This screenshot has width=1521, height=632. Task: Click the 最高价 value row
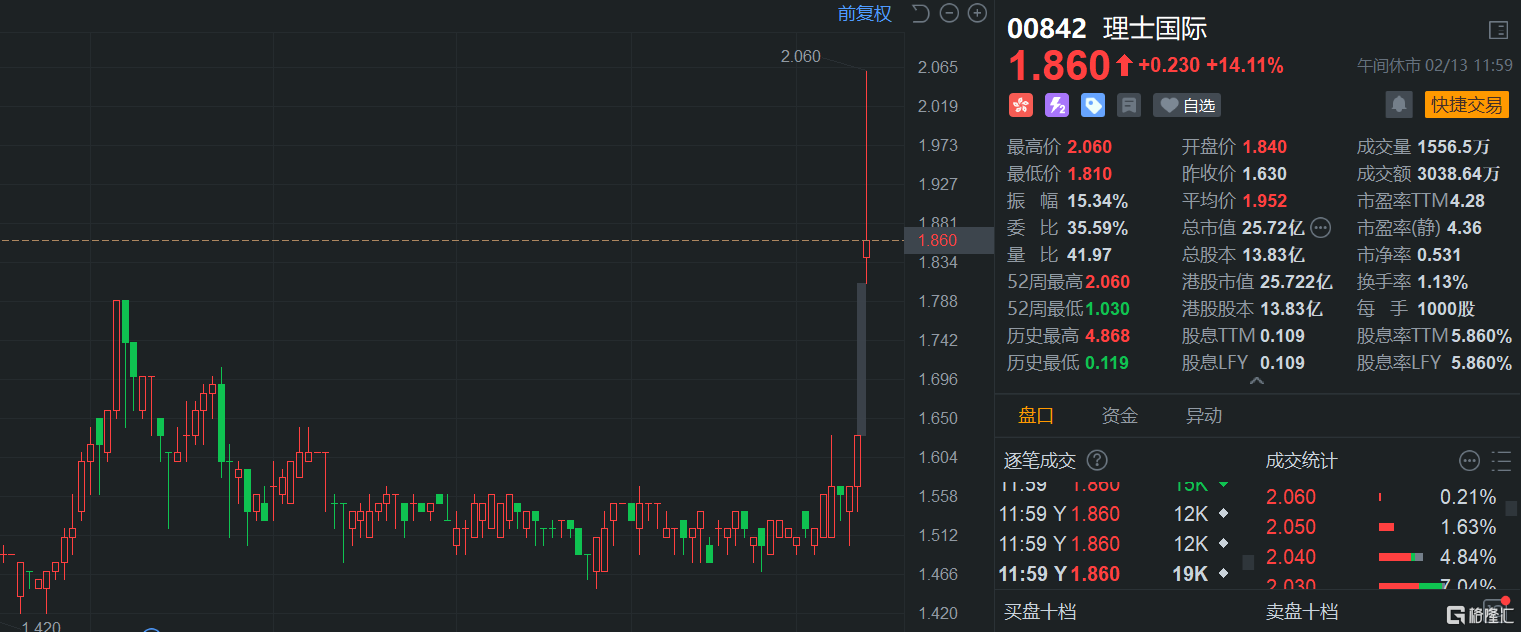click(1059, 147)
